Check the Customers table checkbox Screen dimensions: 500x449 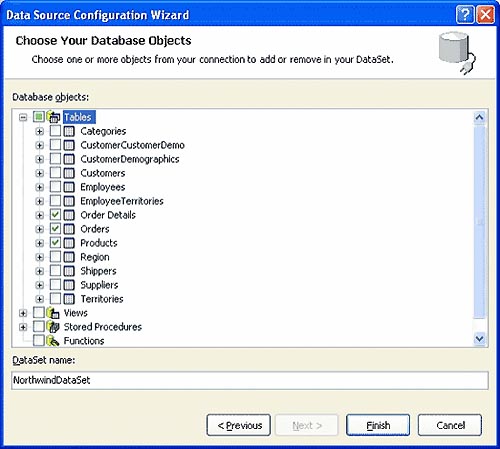coord(55,173)
